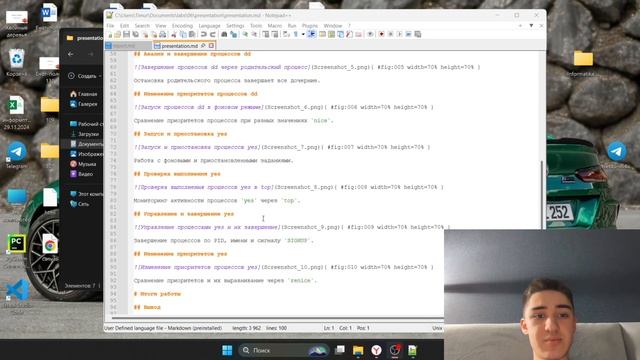Open the Edit menu
Image resolution: width=640 pixels, height=360 pixels.
pos(124,26)
